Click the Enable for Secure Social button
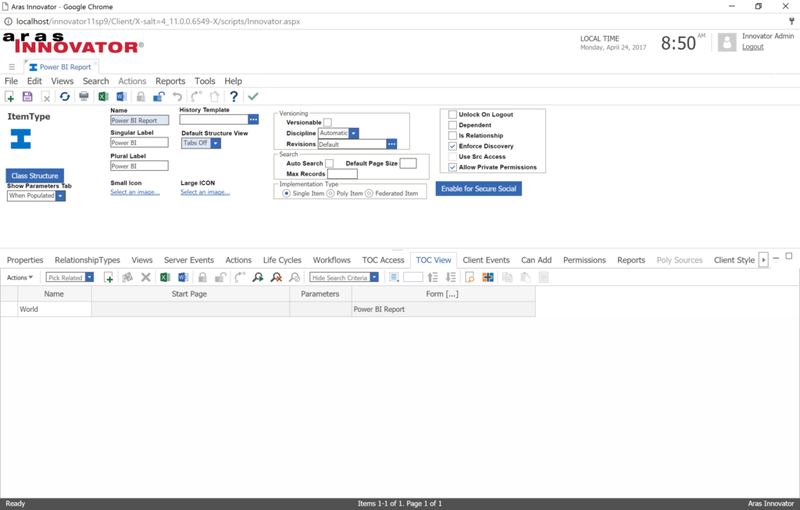 click(478, 188)
